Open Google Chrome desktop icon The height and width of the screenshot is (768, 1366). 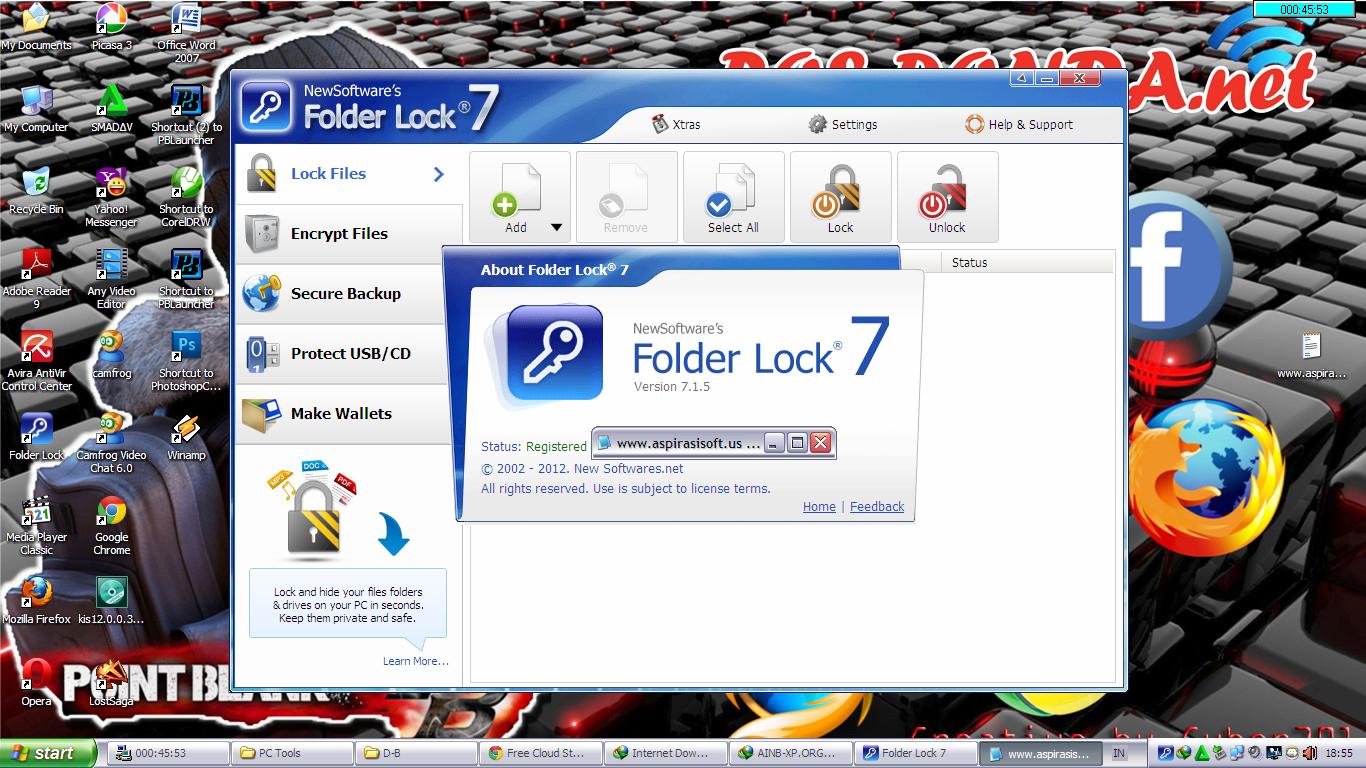pyautogui.click(x=111, y=525)
